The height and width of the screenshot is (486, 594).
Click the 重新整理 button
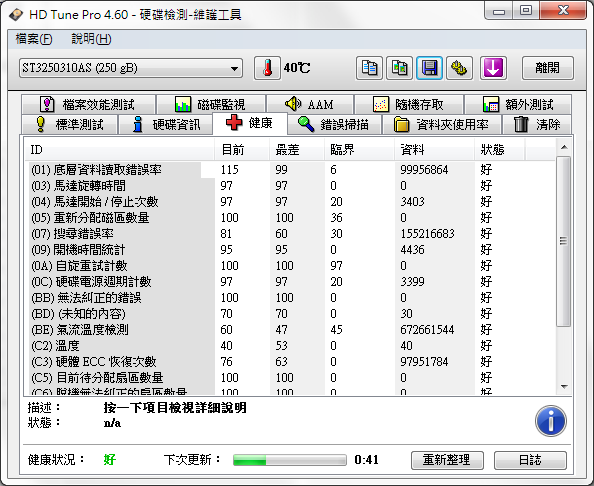click(x=447, y=460)
